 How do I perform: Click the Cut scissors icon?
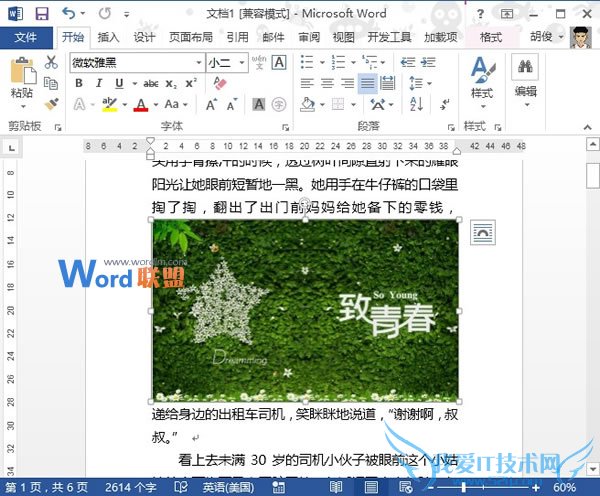51,62
